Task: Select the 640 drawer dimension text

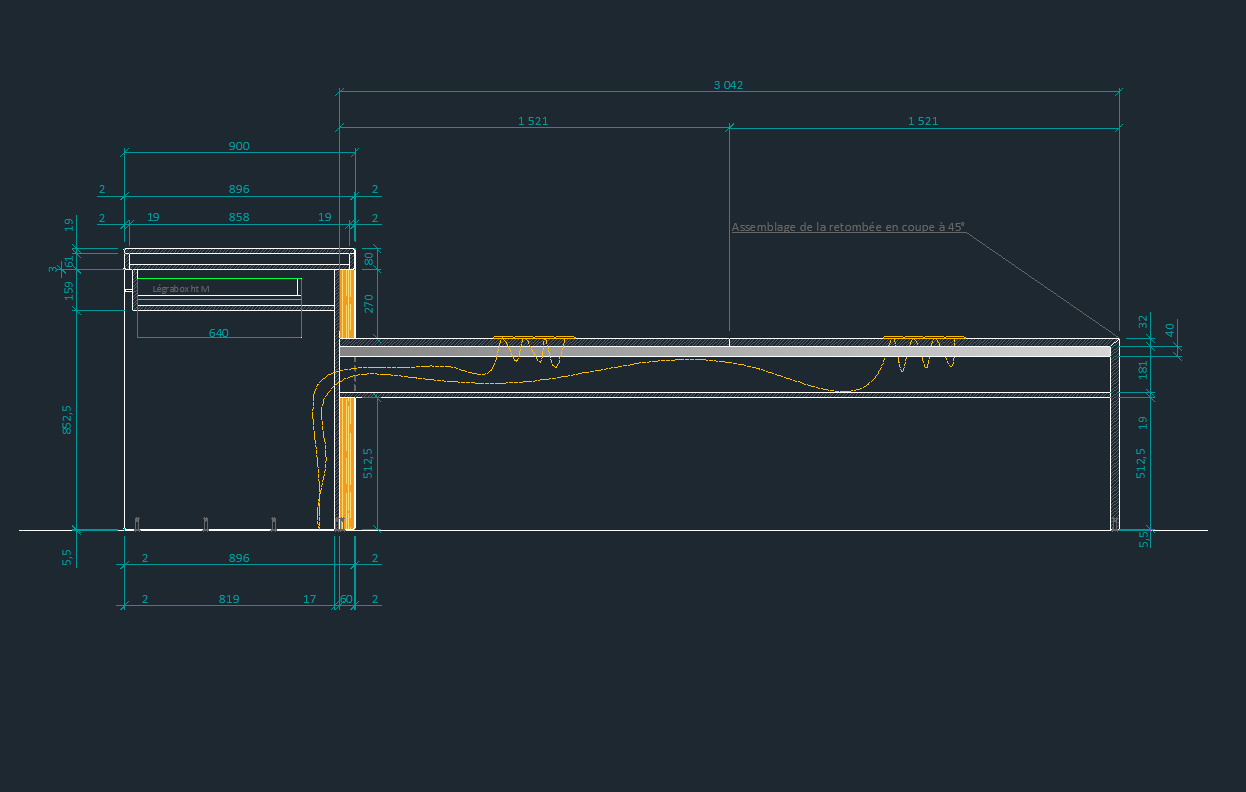Action: [219, 333]
